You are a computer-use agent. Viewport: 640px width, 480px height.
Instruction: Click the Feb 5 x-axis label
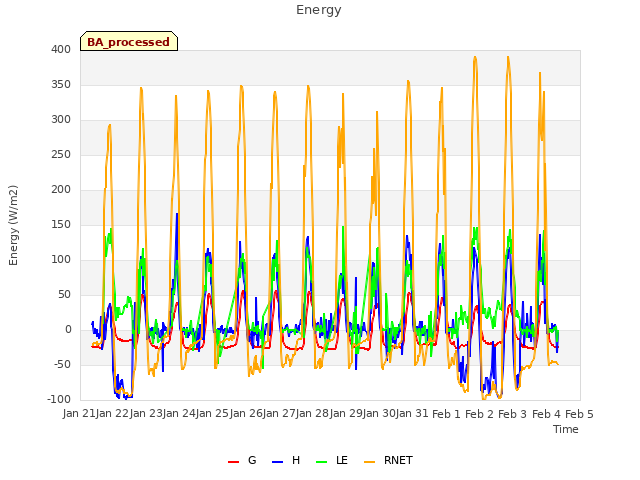[x=580, y=414]
